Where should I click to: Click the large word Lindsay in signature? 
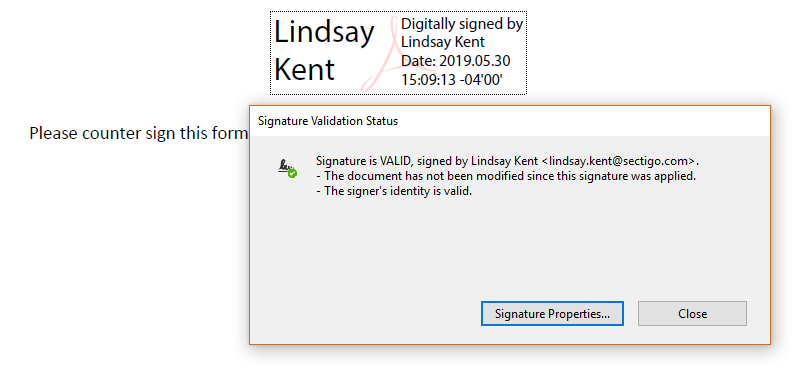pyautogui.click(x=324, y=32)
